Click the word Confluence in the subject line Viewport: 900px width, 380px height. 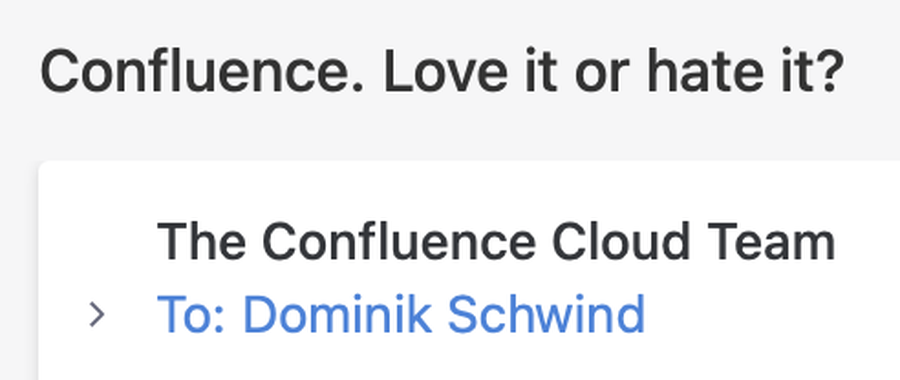click(201, 72)
